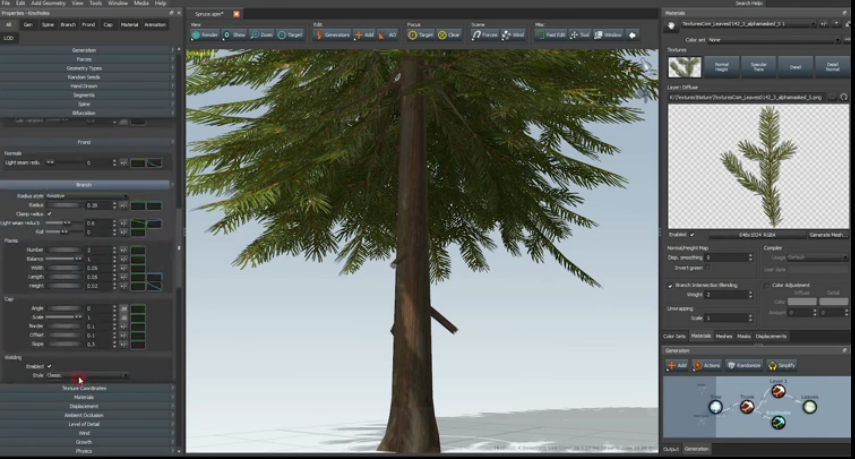Open the Color set dropdown

tap(774, 40)
